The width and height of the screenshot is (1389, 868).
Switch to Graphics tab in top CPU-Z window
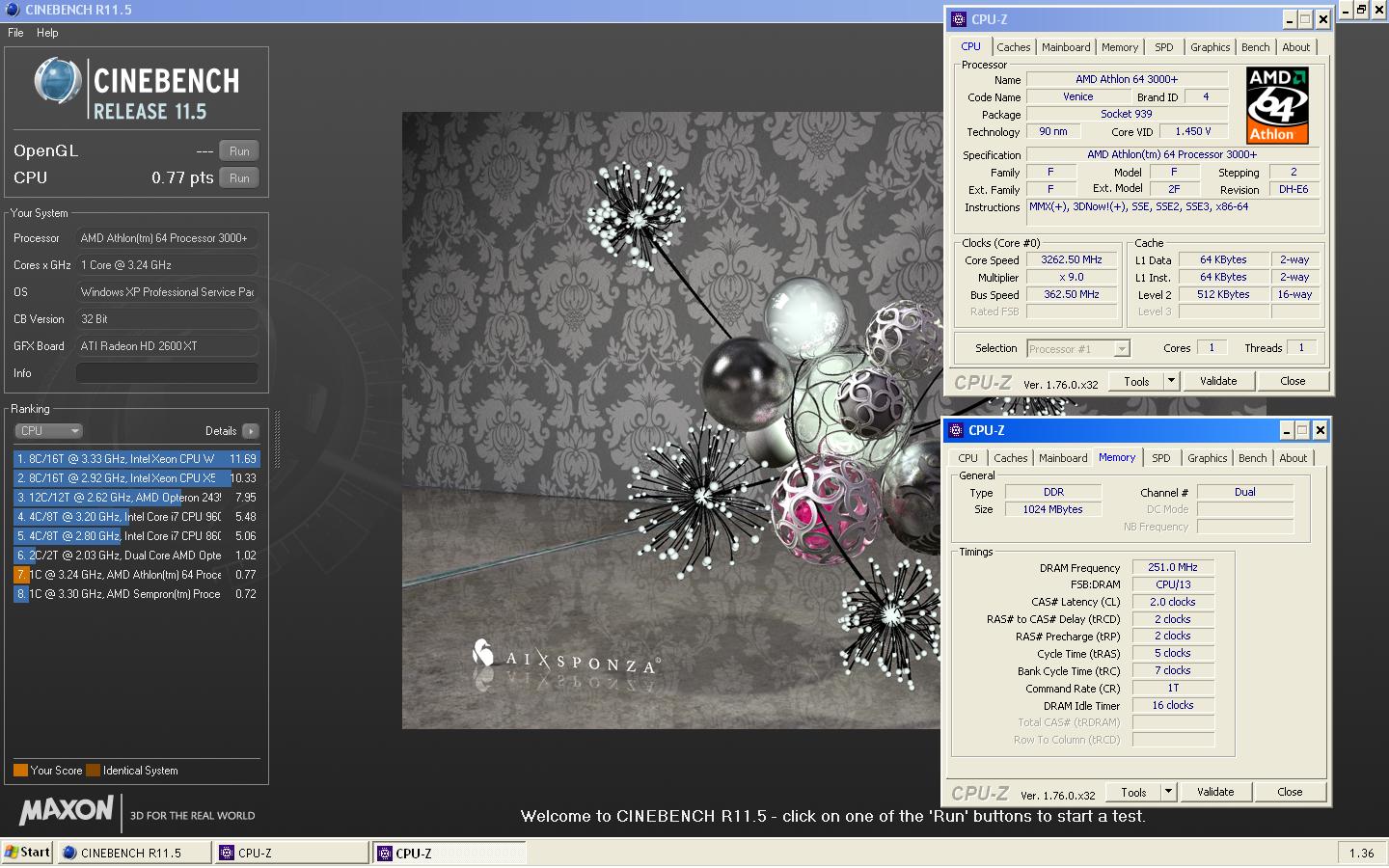coord(1210,47)
